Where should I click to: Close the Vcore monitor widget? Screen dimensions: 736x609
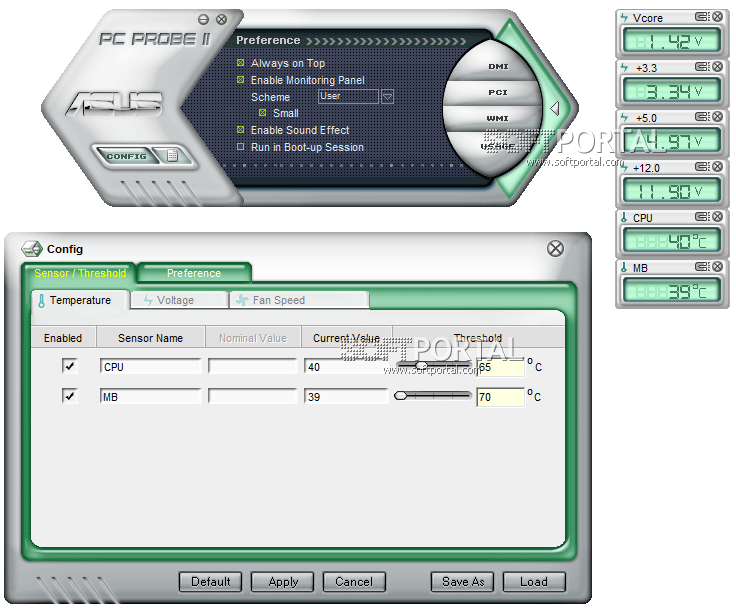click(718, 16)
